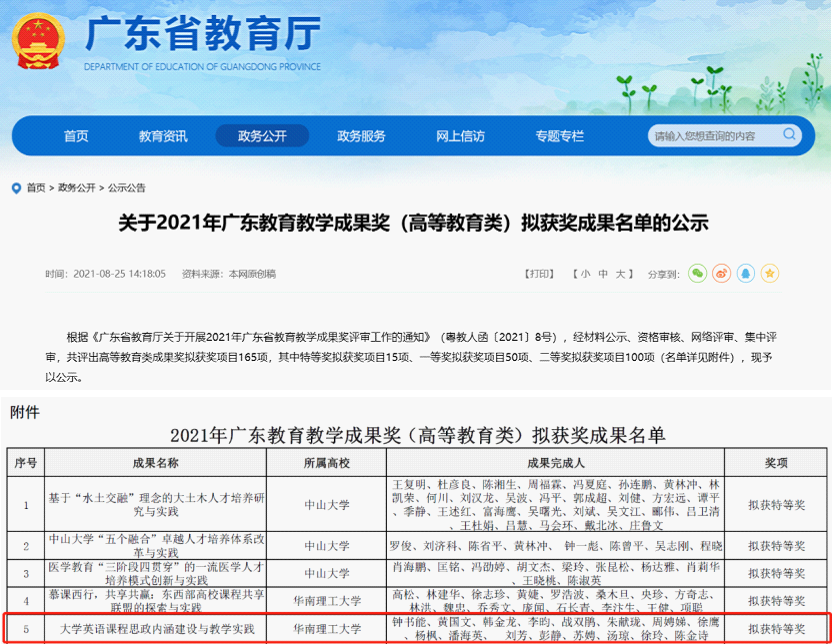
Task: Go to 政务服务 in the navigation bar
Action: pyautogui.click(x=361, y=136)
